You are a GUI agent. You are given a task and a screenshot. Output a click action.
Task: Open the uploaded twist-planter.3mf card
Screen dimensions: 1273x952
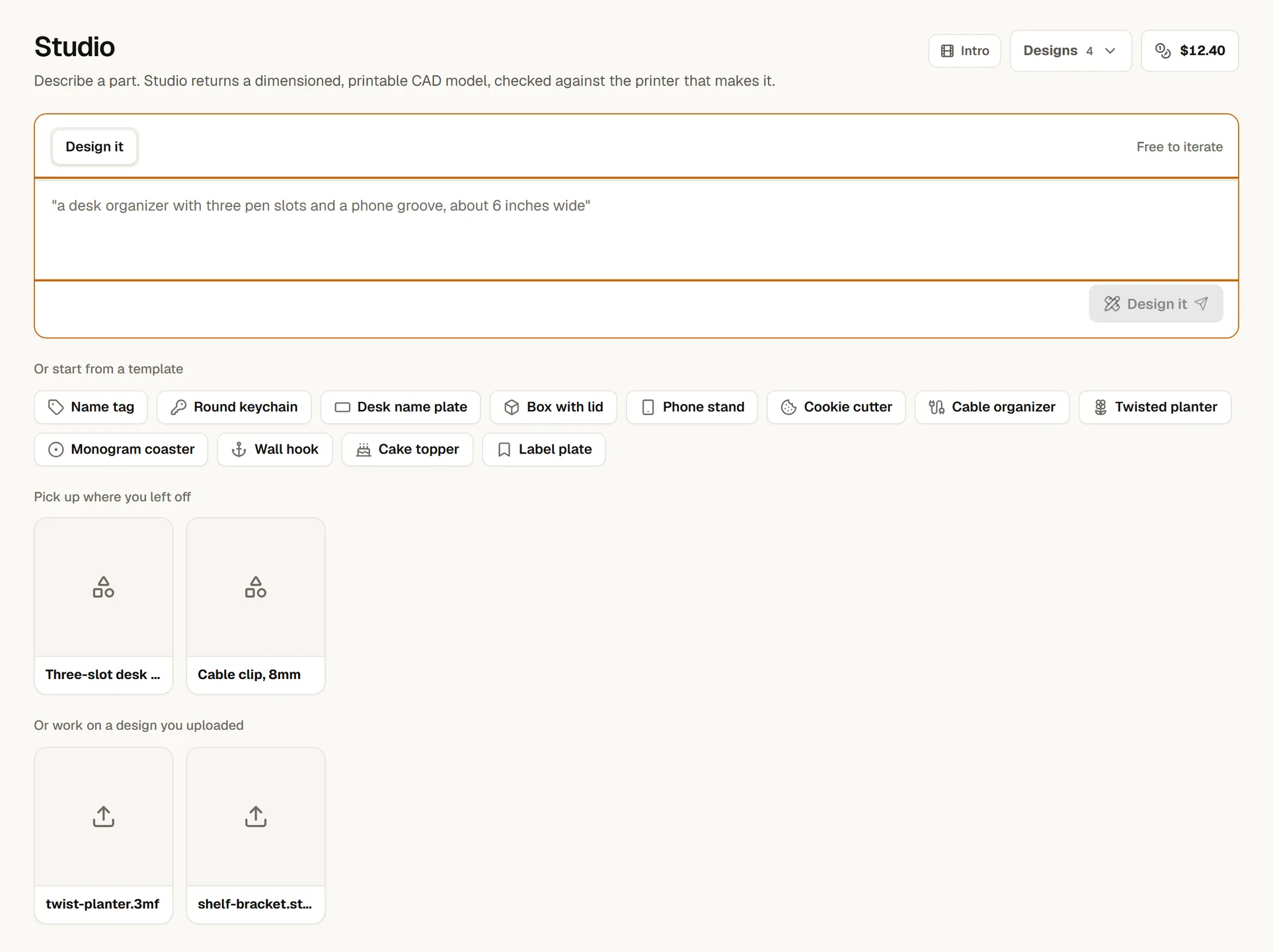pos(104,836)
